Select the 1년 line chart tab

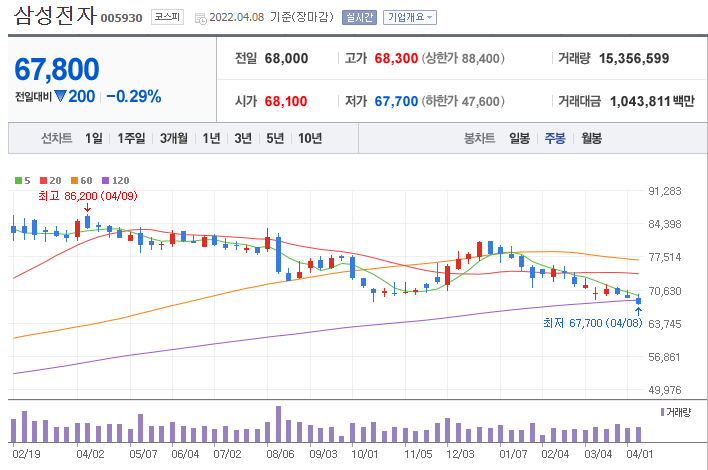pos(211,138)
